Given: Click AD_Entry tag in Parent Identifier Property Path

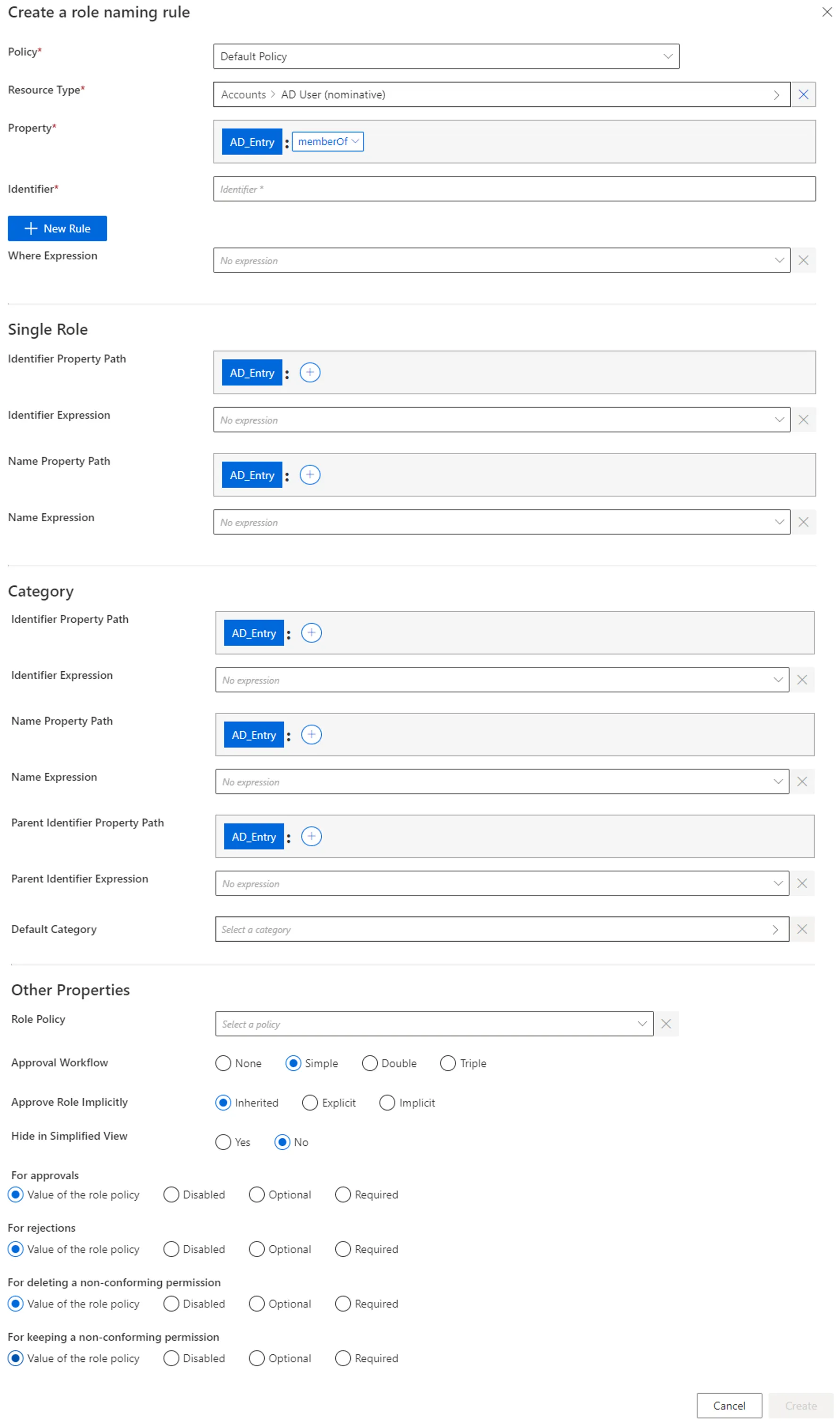Looking at the screenshot, I should 254,836.
